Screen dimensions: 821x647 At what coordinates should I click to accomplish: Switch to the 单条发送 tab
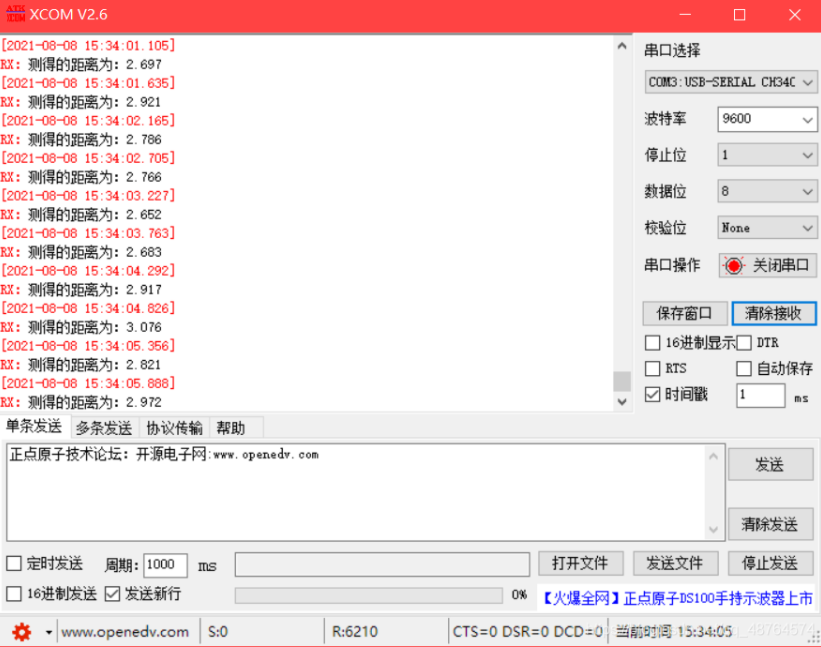(x=34, y=426)
